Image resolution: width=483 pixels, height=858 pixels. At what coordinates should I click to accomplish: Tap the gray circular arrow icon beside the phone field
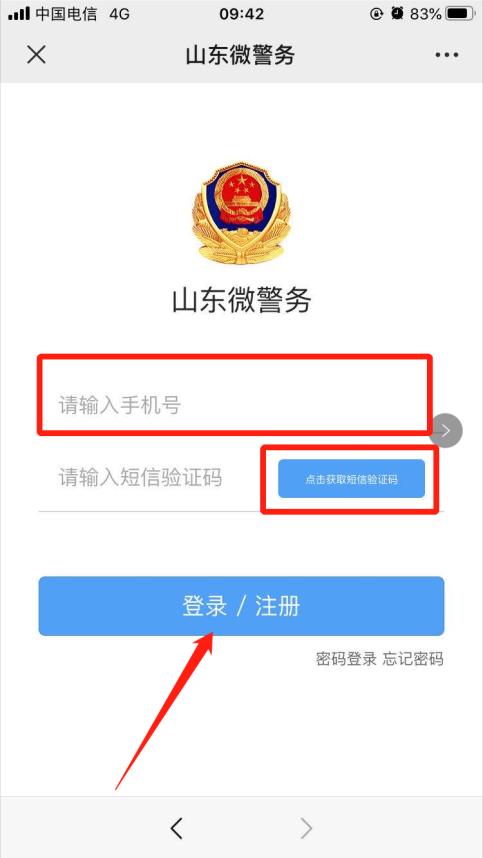446,431
